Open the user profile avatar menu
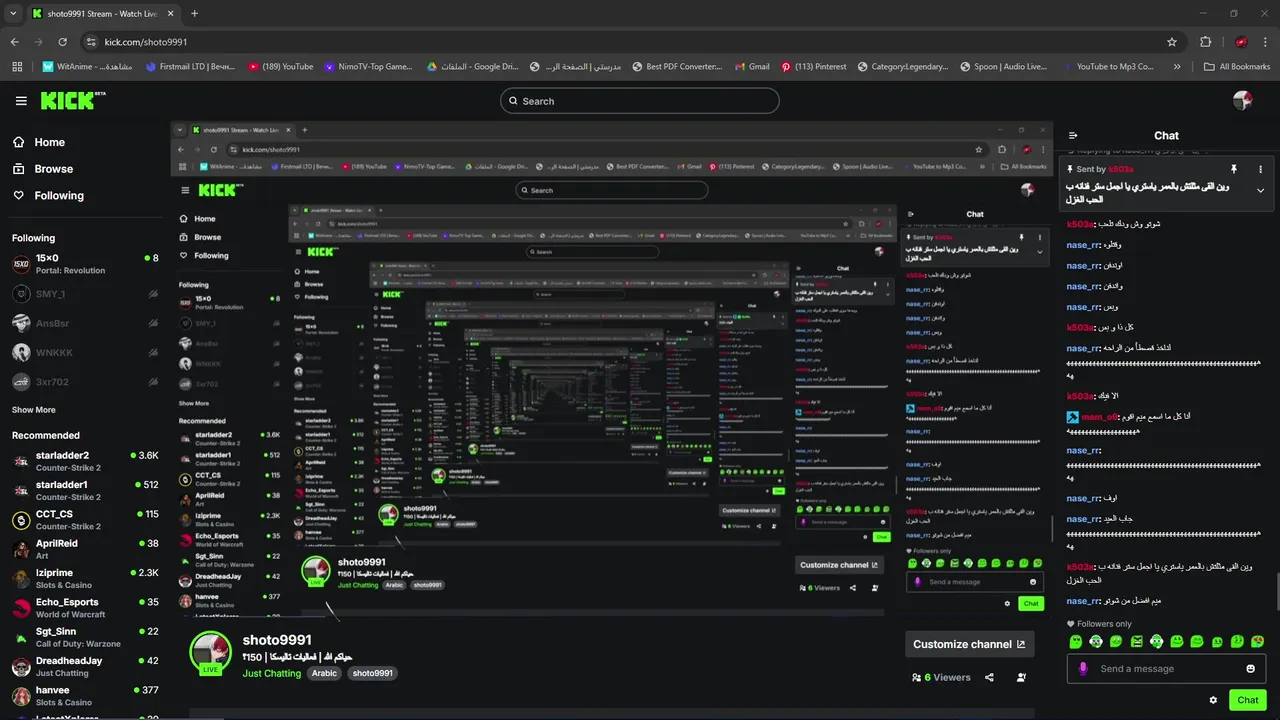Image resolution: width=1280 pixels, height=720 pixels. [1243, 101]
